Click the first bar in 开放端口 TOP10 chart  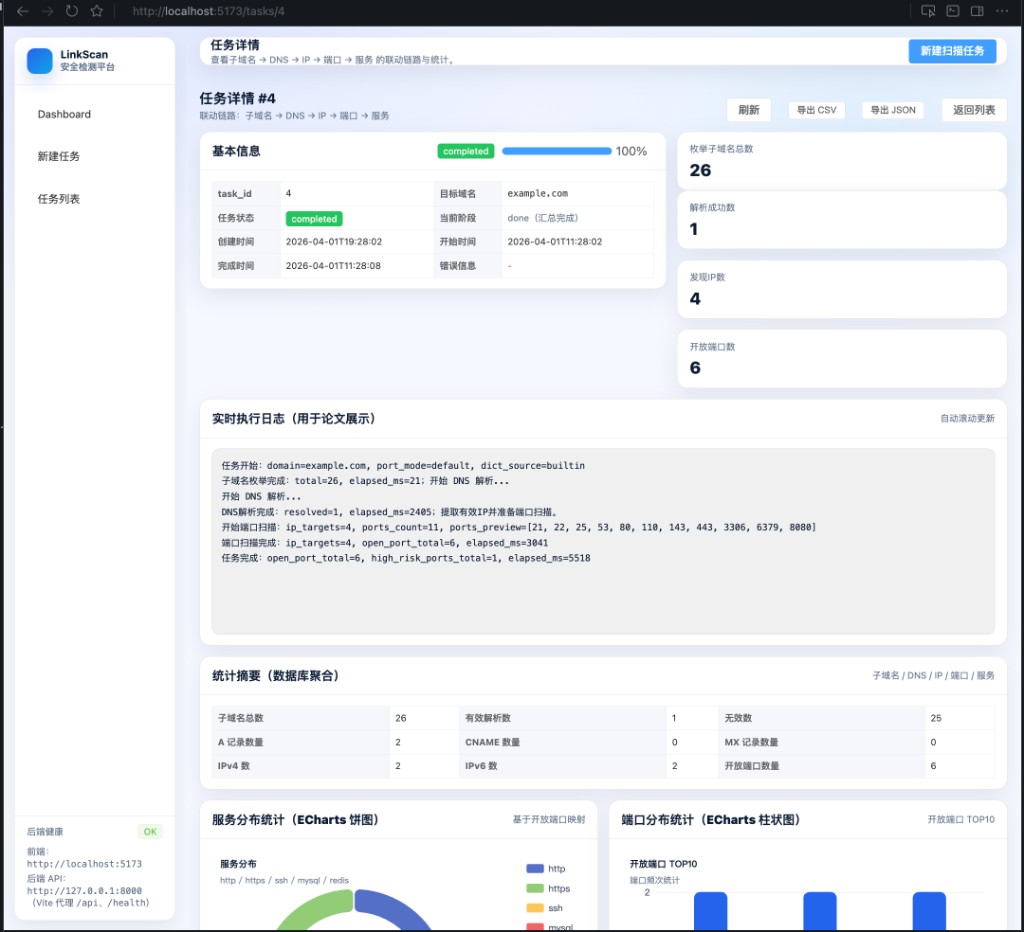coord(711,911)
